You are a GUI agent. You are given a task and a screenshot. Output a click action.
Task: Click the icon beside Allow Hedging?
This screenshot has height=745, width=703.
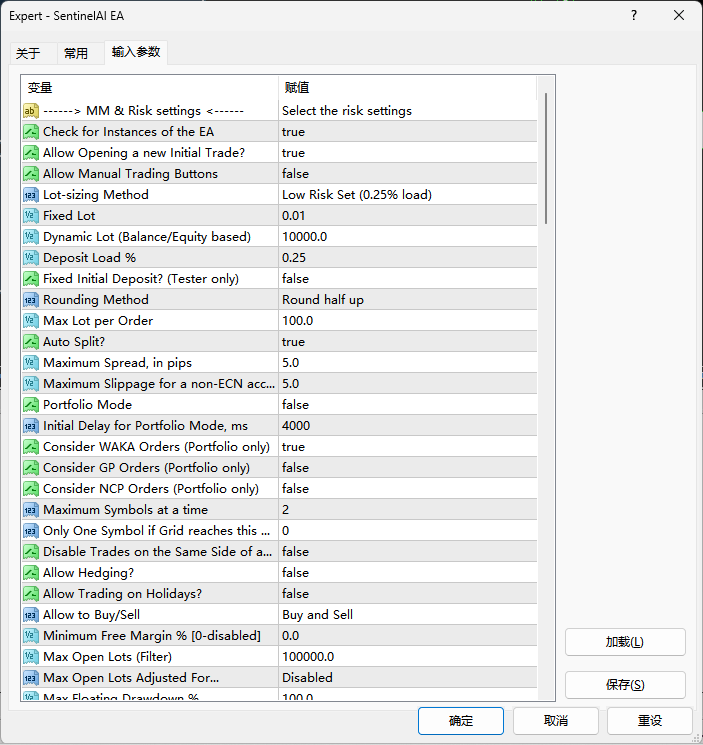pyautogui.click(x=31, y=573)
